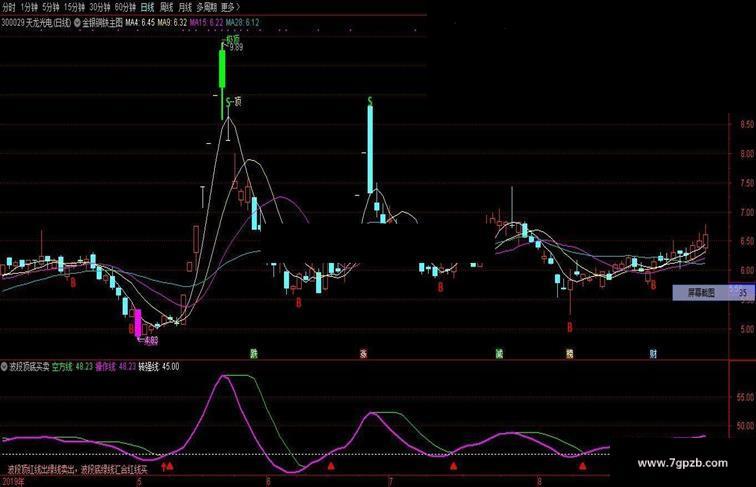Click red triangle signal between months 7 and 8
Screen dimensions: 756x487
[453, 466]
